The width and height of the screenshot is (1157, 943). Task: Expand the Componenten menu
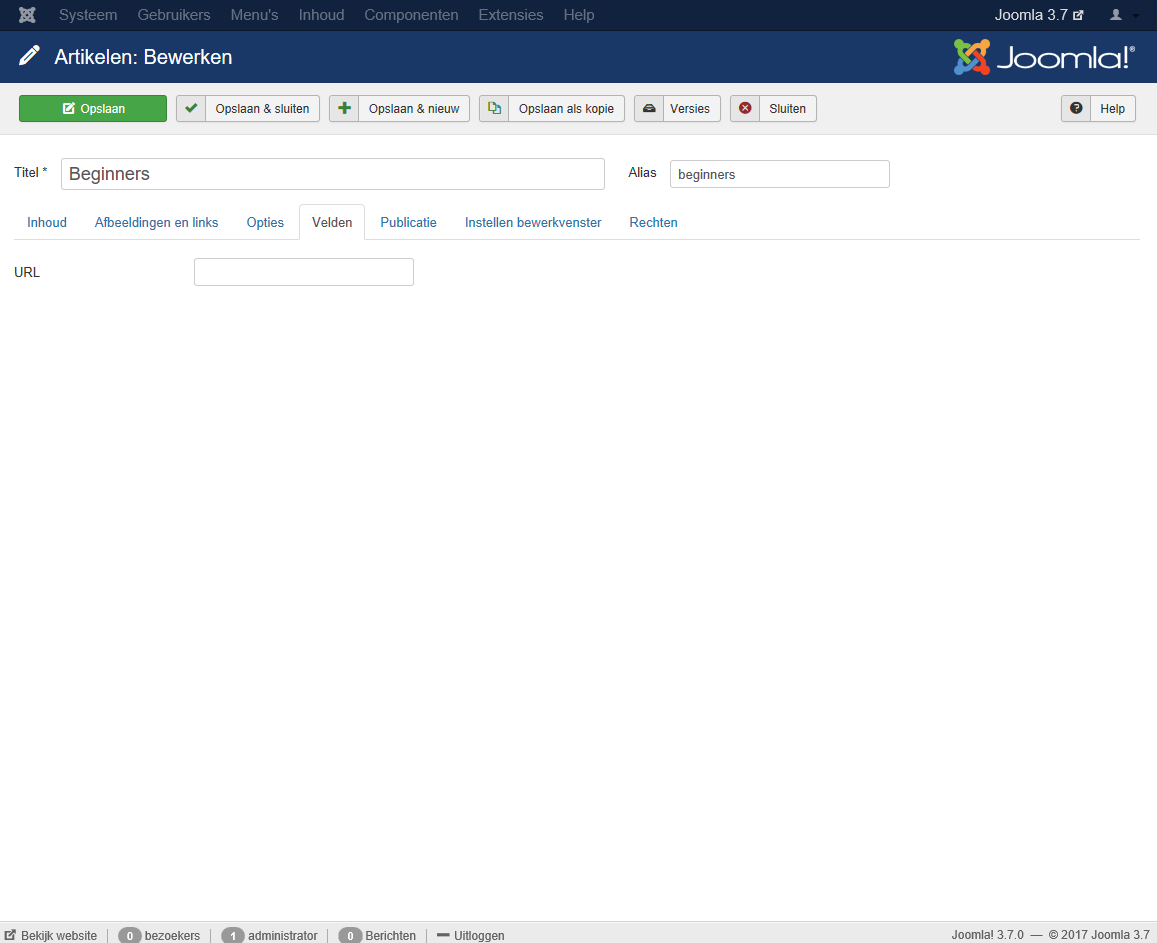[411, 15]
